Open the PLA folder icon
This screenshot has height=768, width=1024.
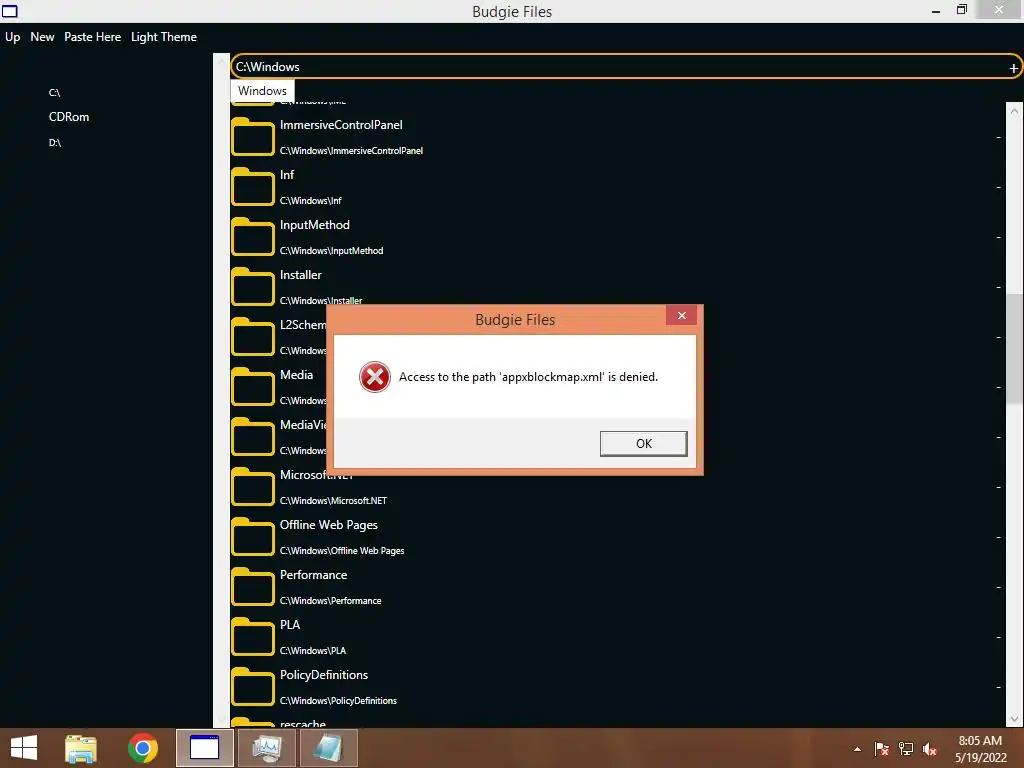click(x=253, y=636)
